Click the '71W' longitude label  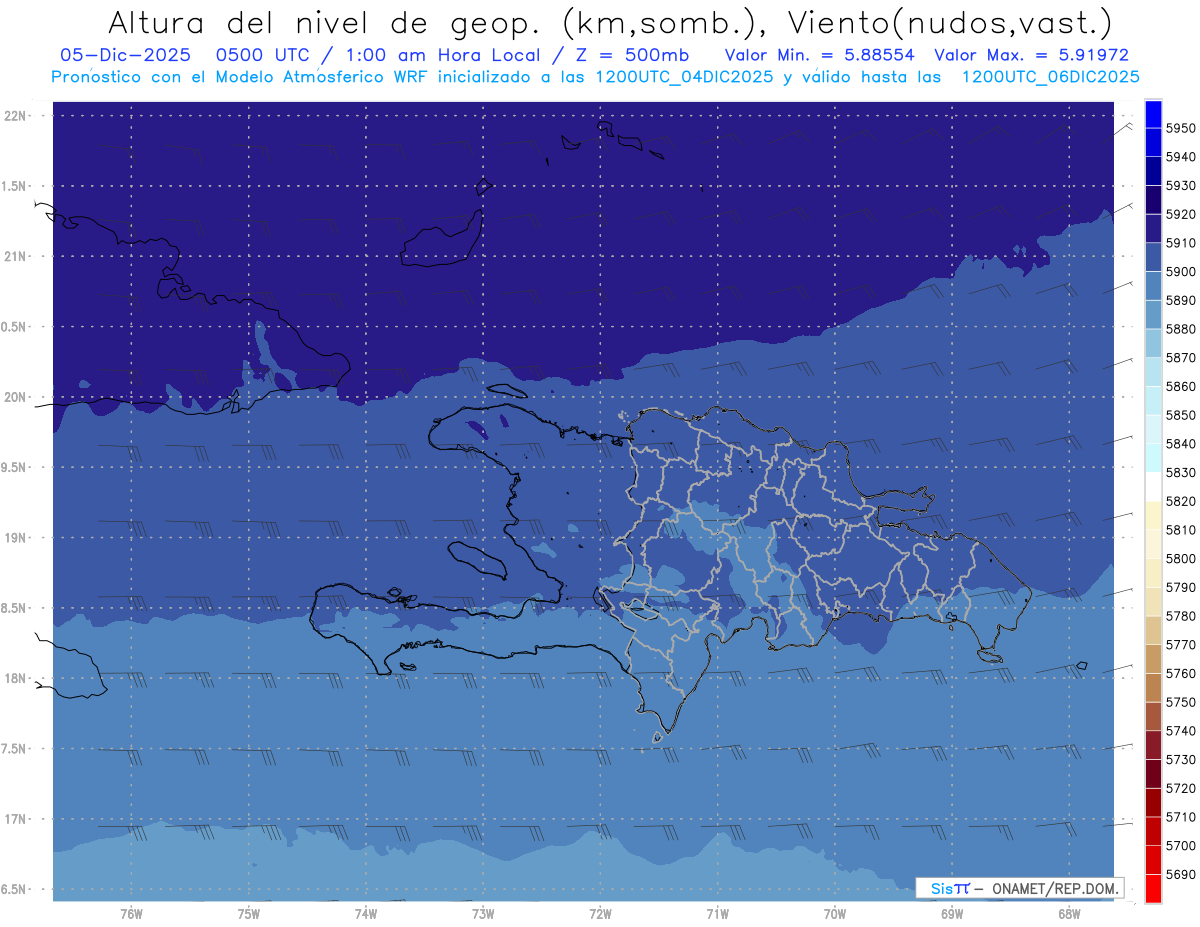coord(717,914)
